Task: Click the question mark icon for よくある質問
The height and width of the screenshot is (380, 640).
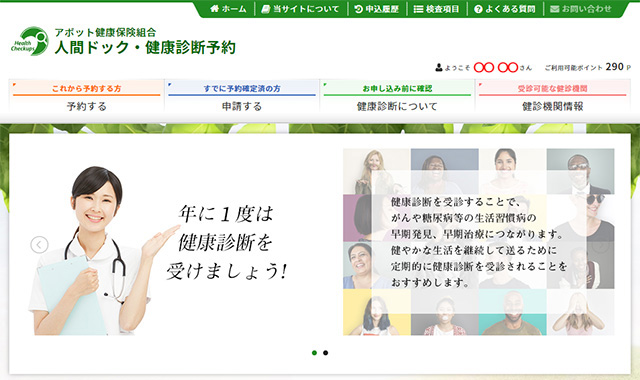Action: [x=478, y=9]
